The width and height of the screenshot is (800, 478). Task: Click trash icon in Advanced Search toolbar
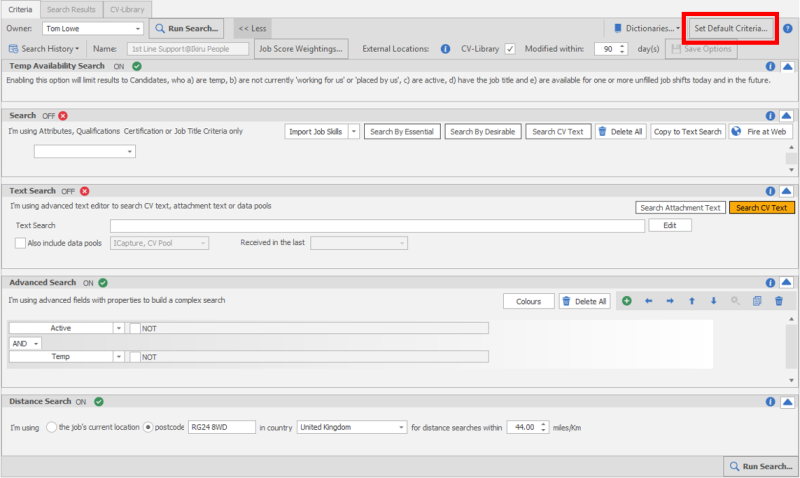[x=778, y=301]
